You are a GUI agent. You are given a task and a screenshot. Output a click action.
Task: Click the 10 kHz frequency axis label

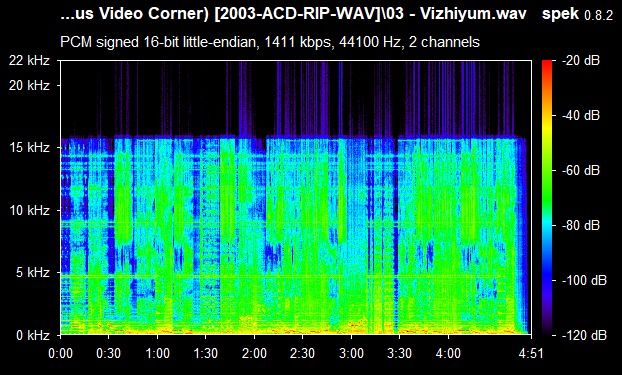coord(29,210)
